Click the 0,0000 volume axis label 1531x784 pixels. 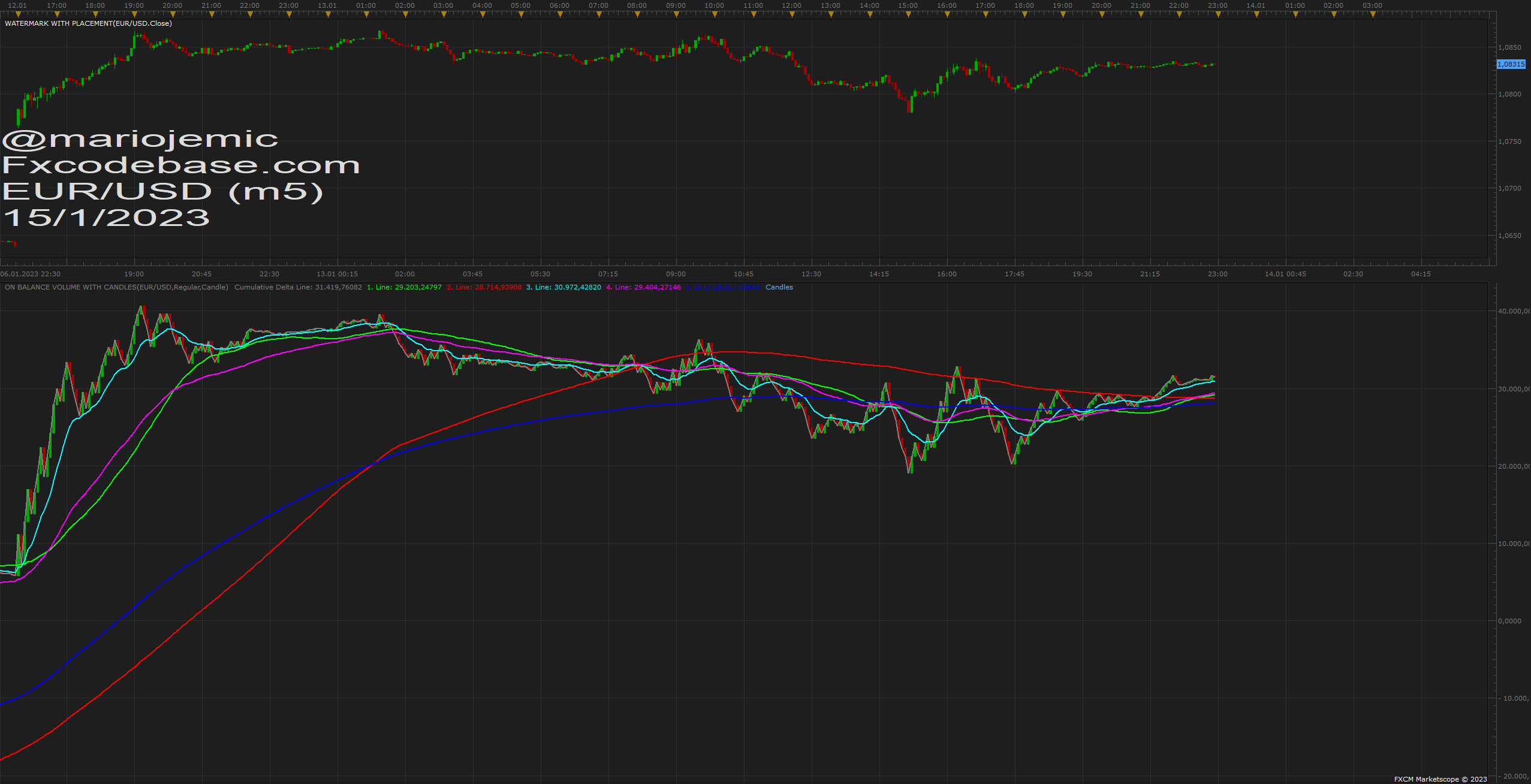(x=1509, y=621)
